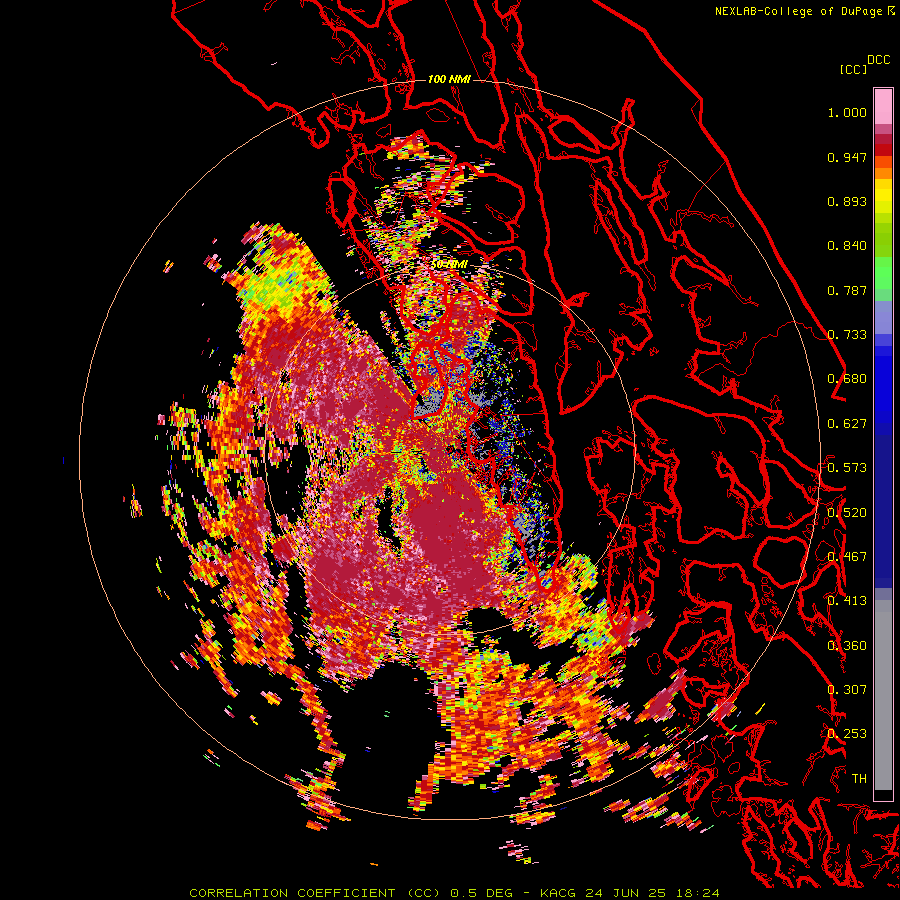Screen dimensions: 900x900
Task: Click the 0.520 color scale value
Action: coord(847,513)
